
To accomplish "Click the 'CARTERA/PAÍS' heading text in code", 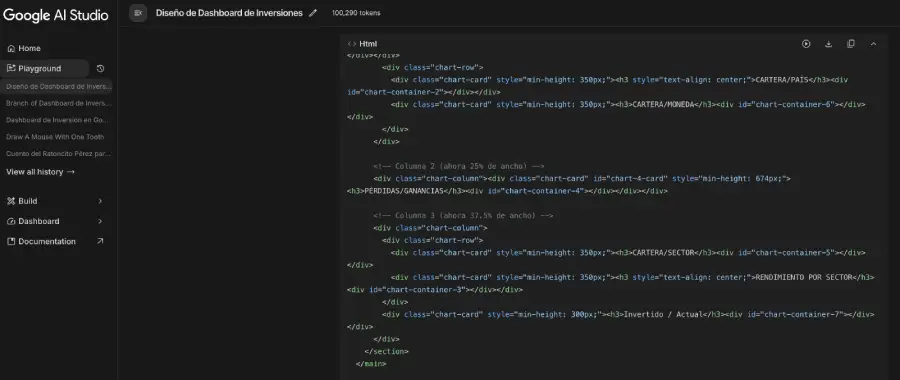I will coord(783,80).
